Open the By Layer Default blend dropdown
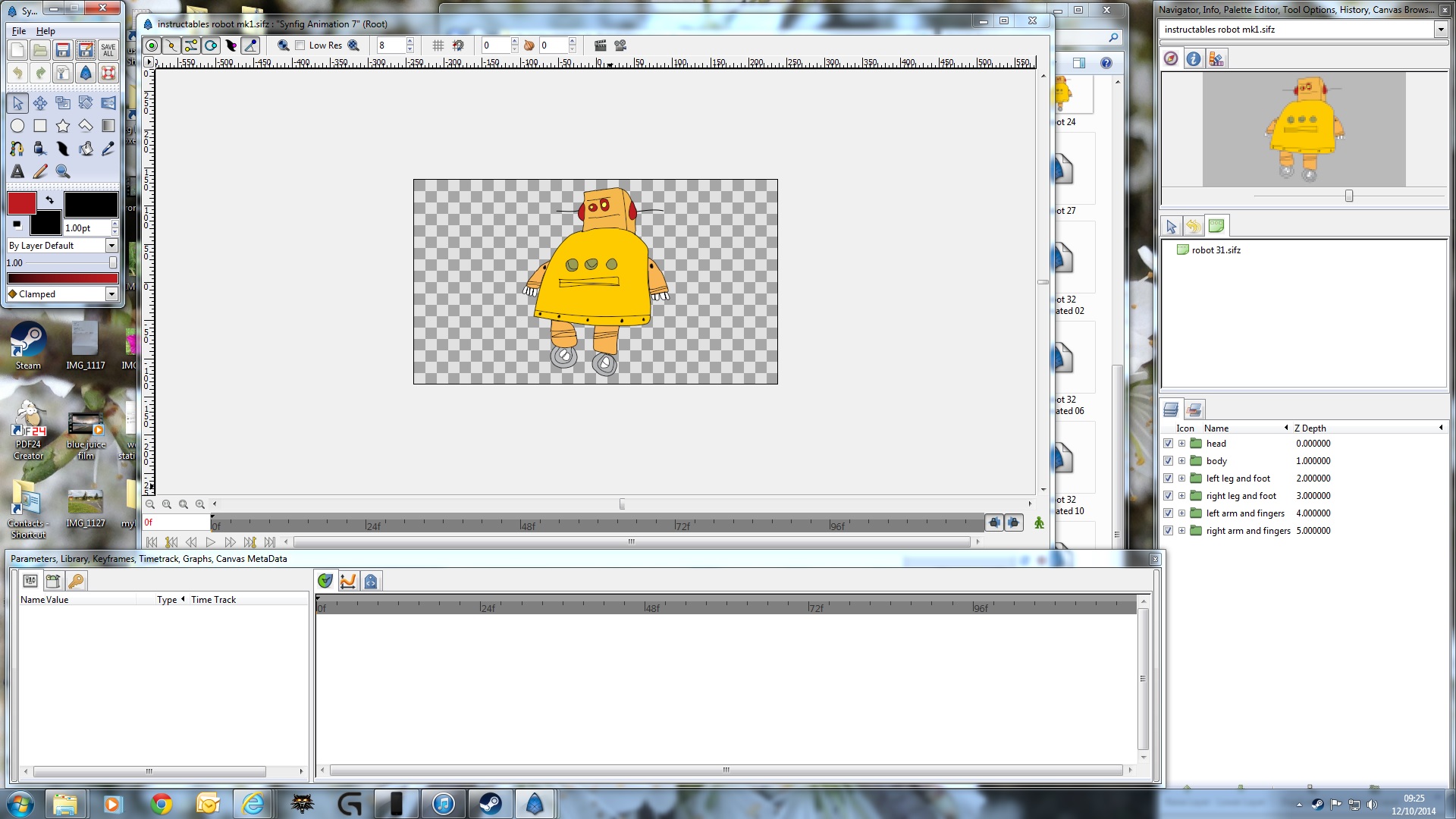This screenshot has height=819, width=1456. click(x=62, y=246)
